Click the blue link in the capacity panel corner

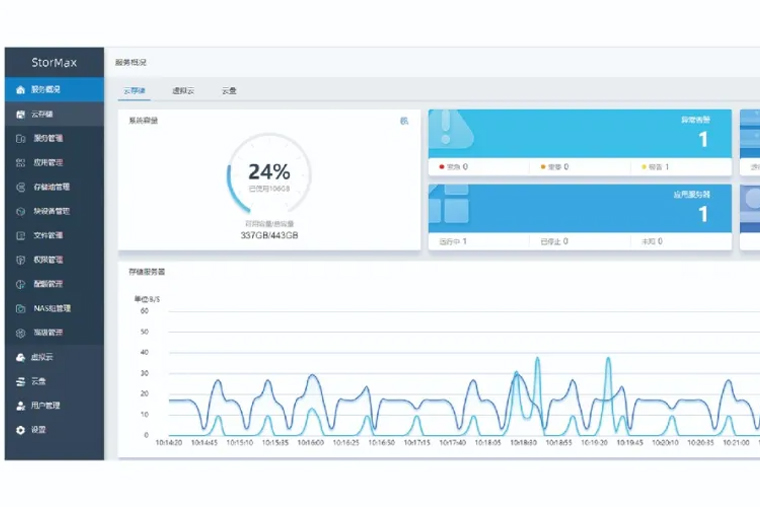tap(404, 121)
